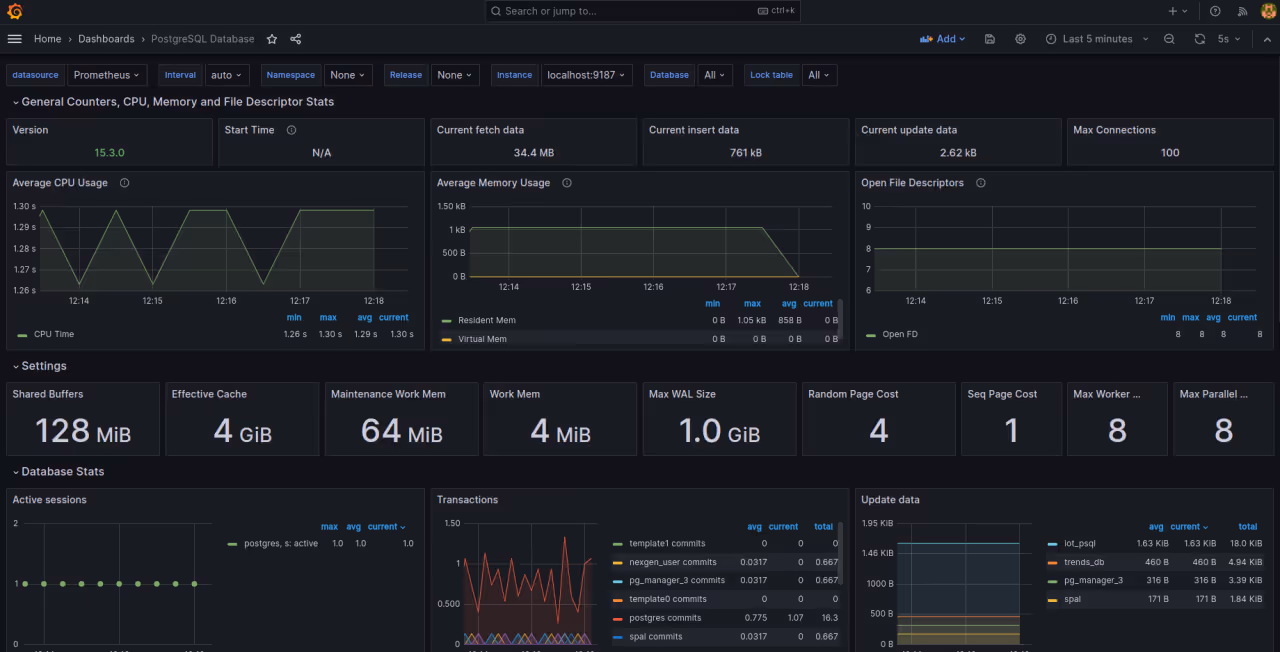
Task: Open the Active sessions panel title
Action: point(49,500)
